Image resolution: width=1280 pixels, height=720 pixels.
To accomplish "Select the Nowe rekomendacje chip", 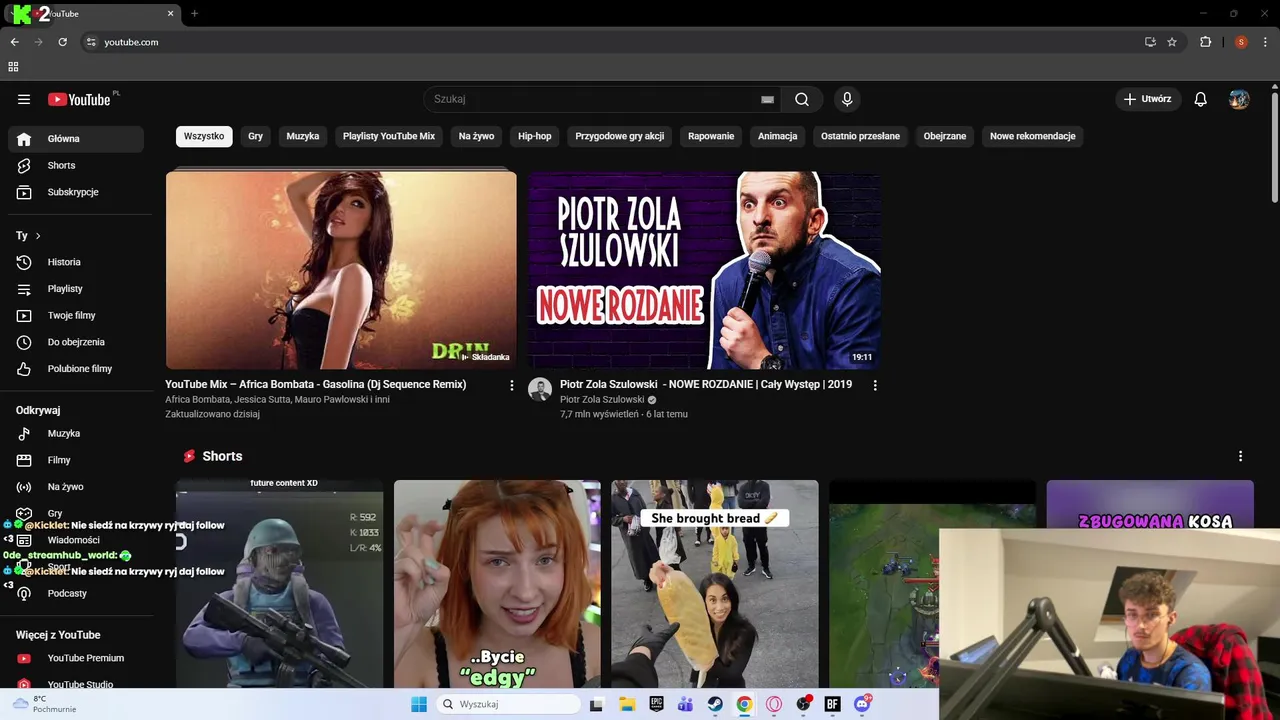I will coord(1033,136).
